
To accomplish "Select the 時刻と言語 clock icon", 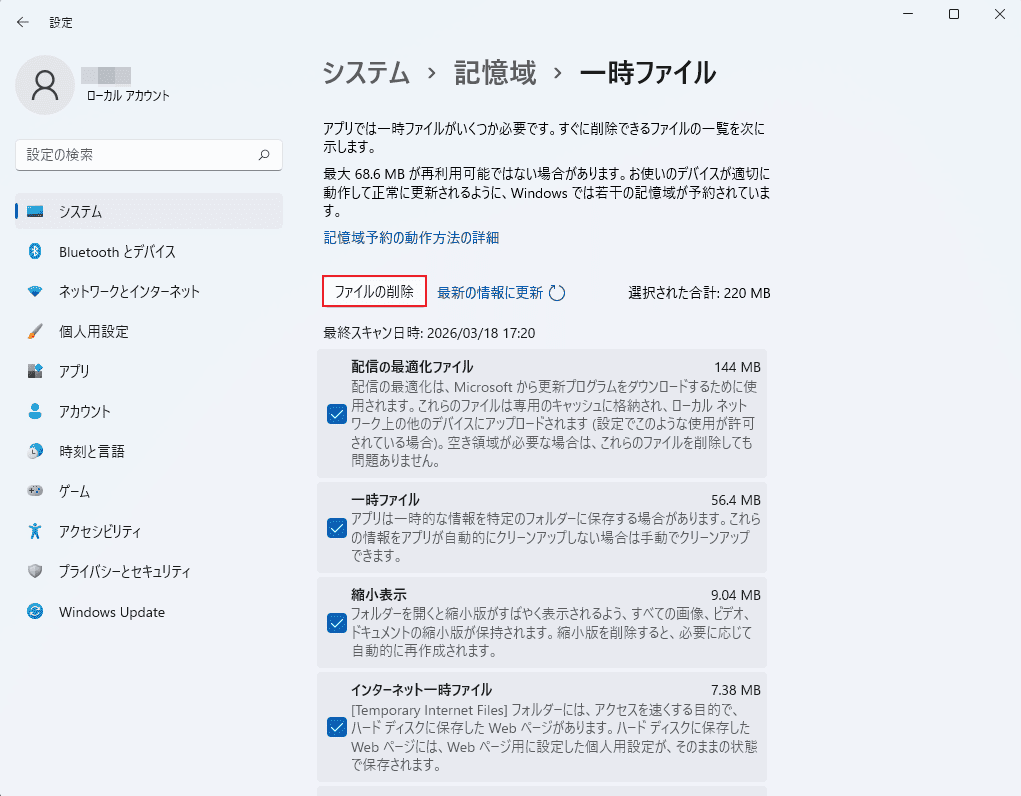I will [x=35, y=451].
